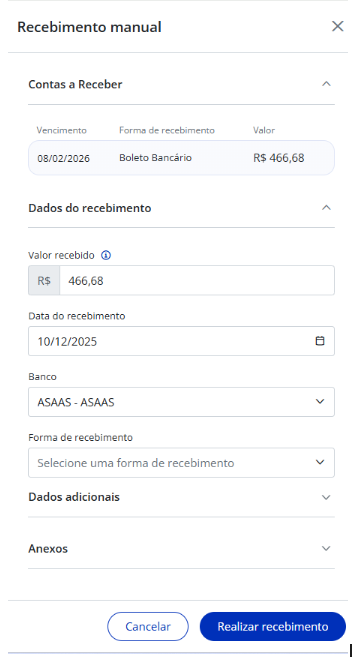
Task: Collapse Contas a Receber using its chevron
Action: click(x=326, y=84)
